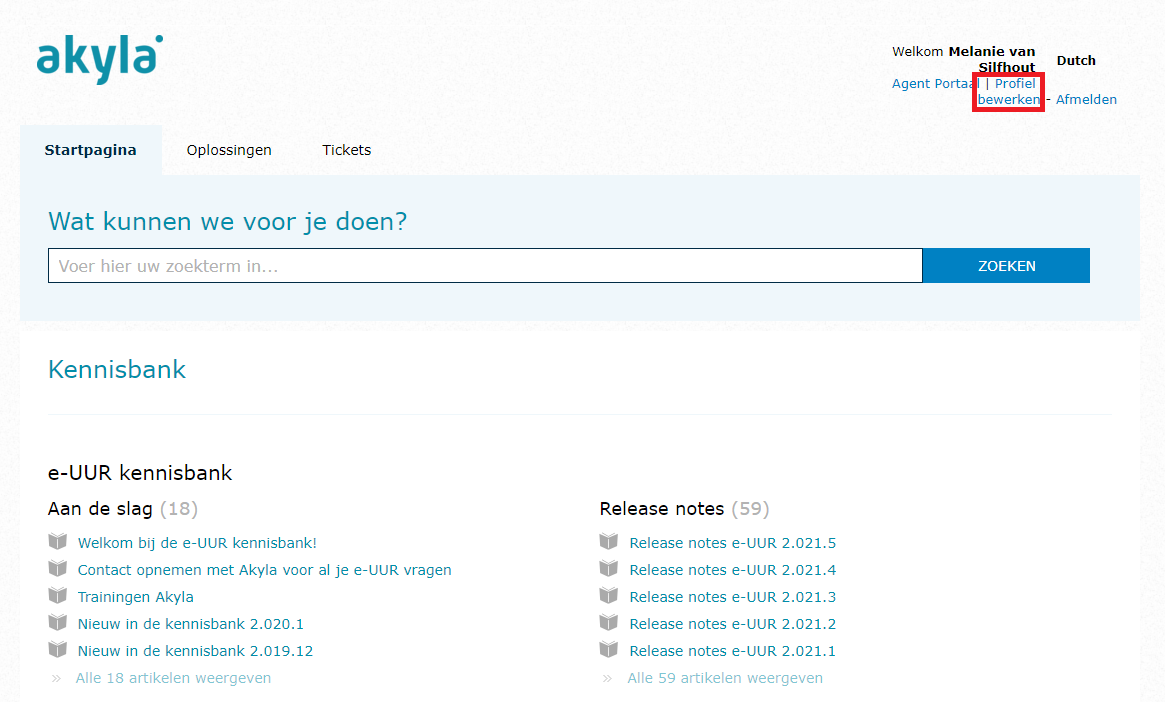Click book icon beside Welkom bij article
The width and height of the screenshot is (1165, 702).
57,542
